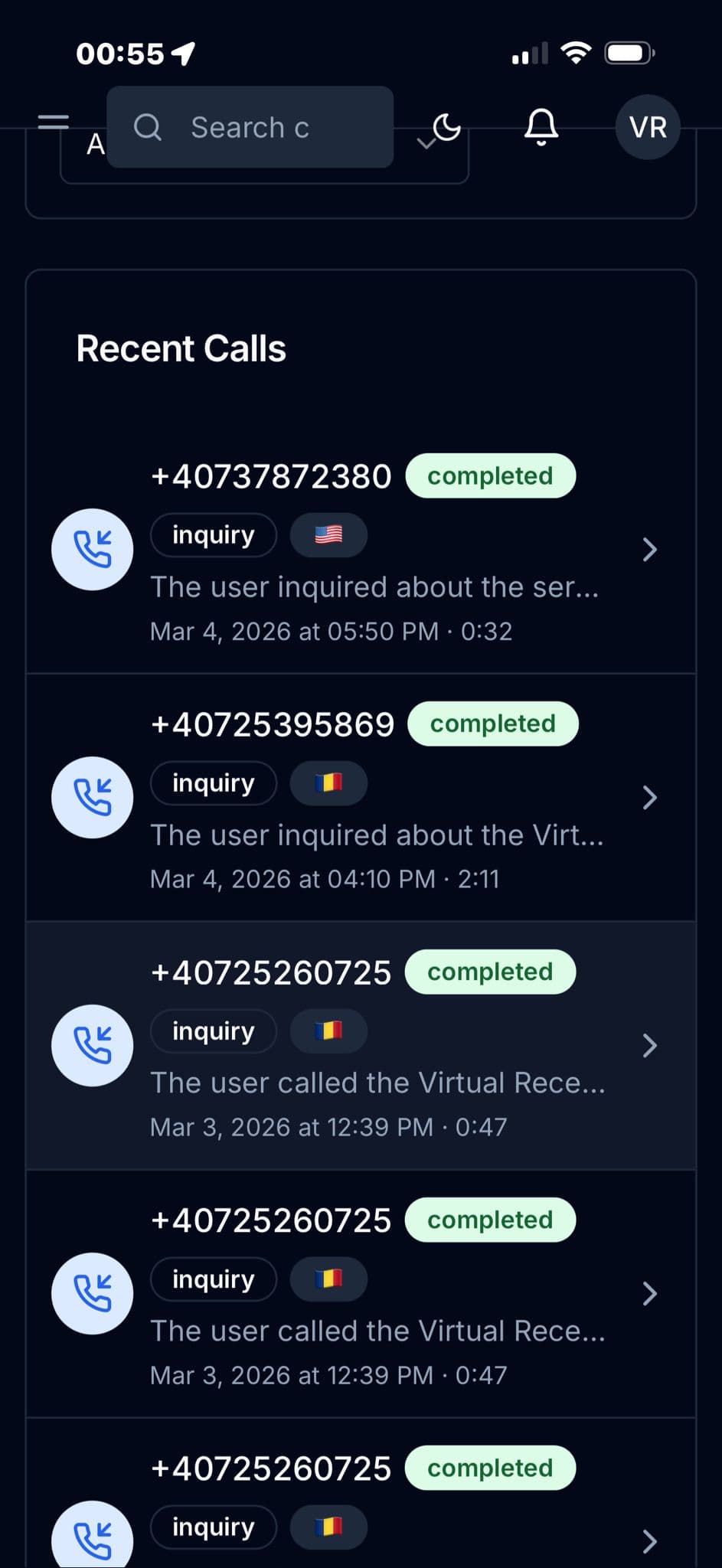The width and height of the screenshot is (722, 1568).
Task: Expand details for the +40737872380 call
Action: pyautogui.click(x=648, y=549)
